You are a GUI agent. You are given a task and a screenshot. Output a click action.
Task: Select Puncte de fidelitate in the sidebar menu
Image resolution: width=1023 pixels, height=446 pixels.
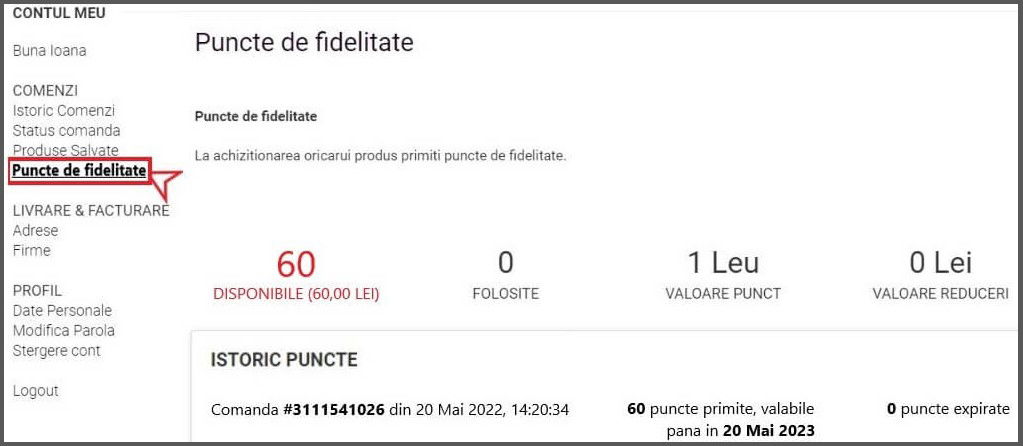[x=79, y=171]
